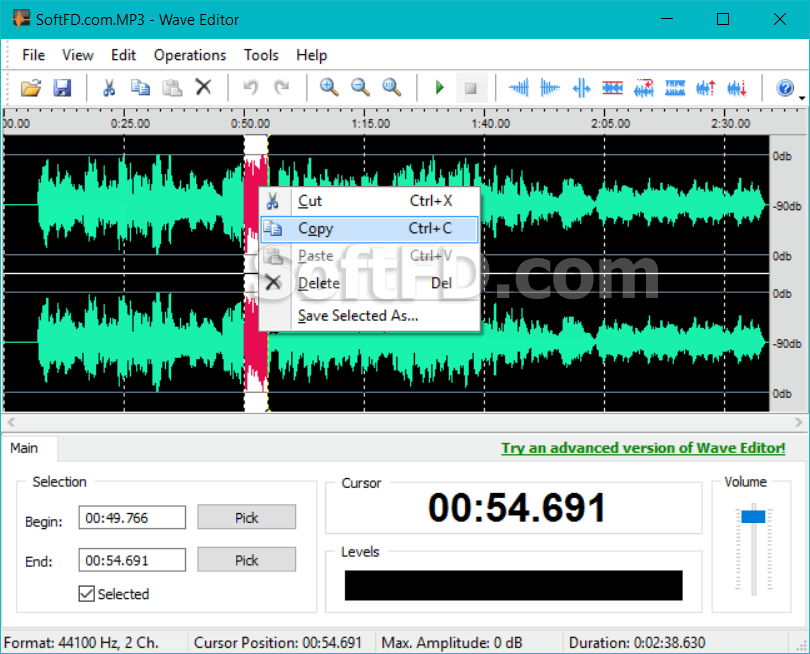Apply the Fade In waveform tool
This screenshot has height=654, width=810.
tap(519, 88)
